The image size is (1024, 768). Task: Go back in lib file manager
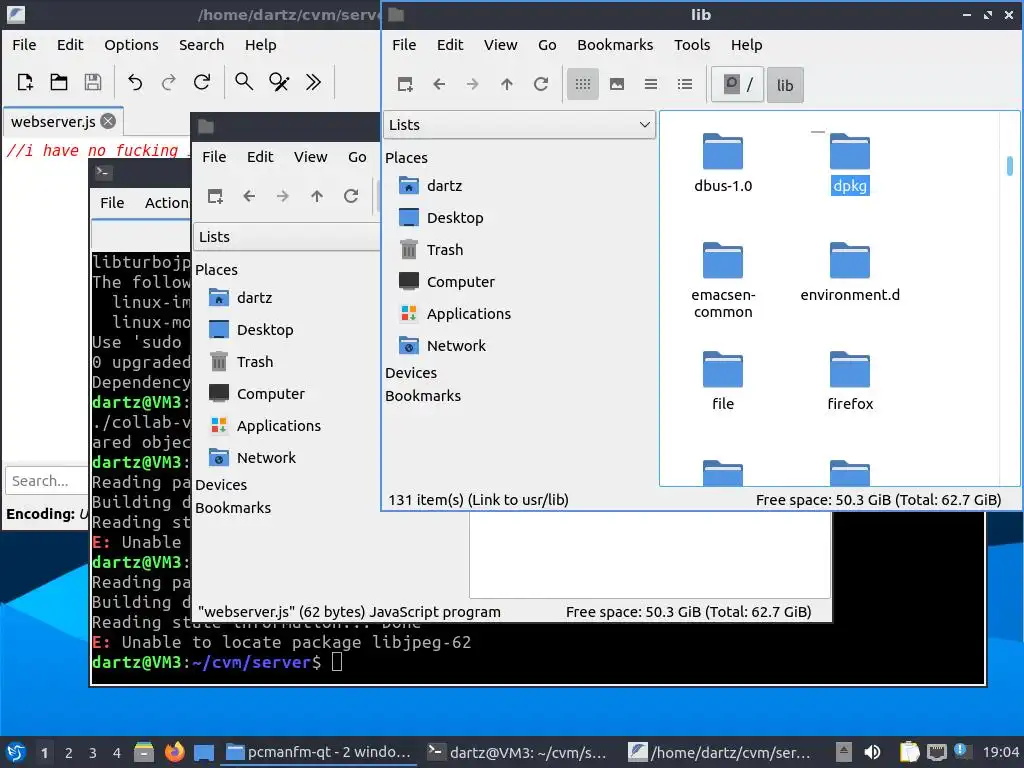tap(439, 84)
